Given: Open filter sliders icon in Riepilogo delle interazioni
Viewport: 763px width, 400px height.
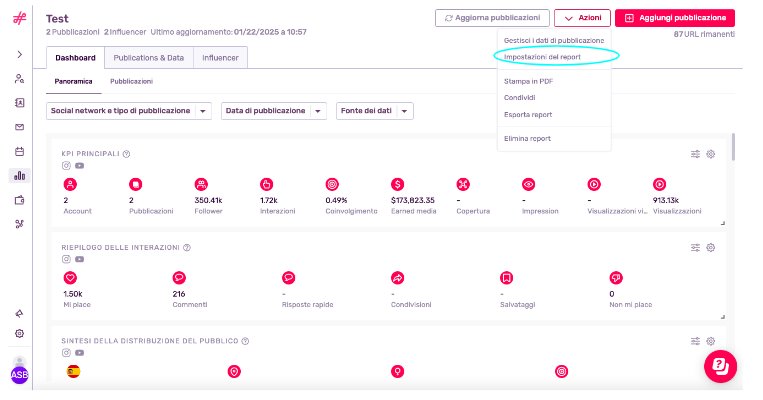Looking at the screenshot, I should (x=695, y=248).
